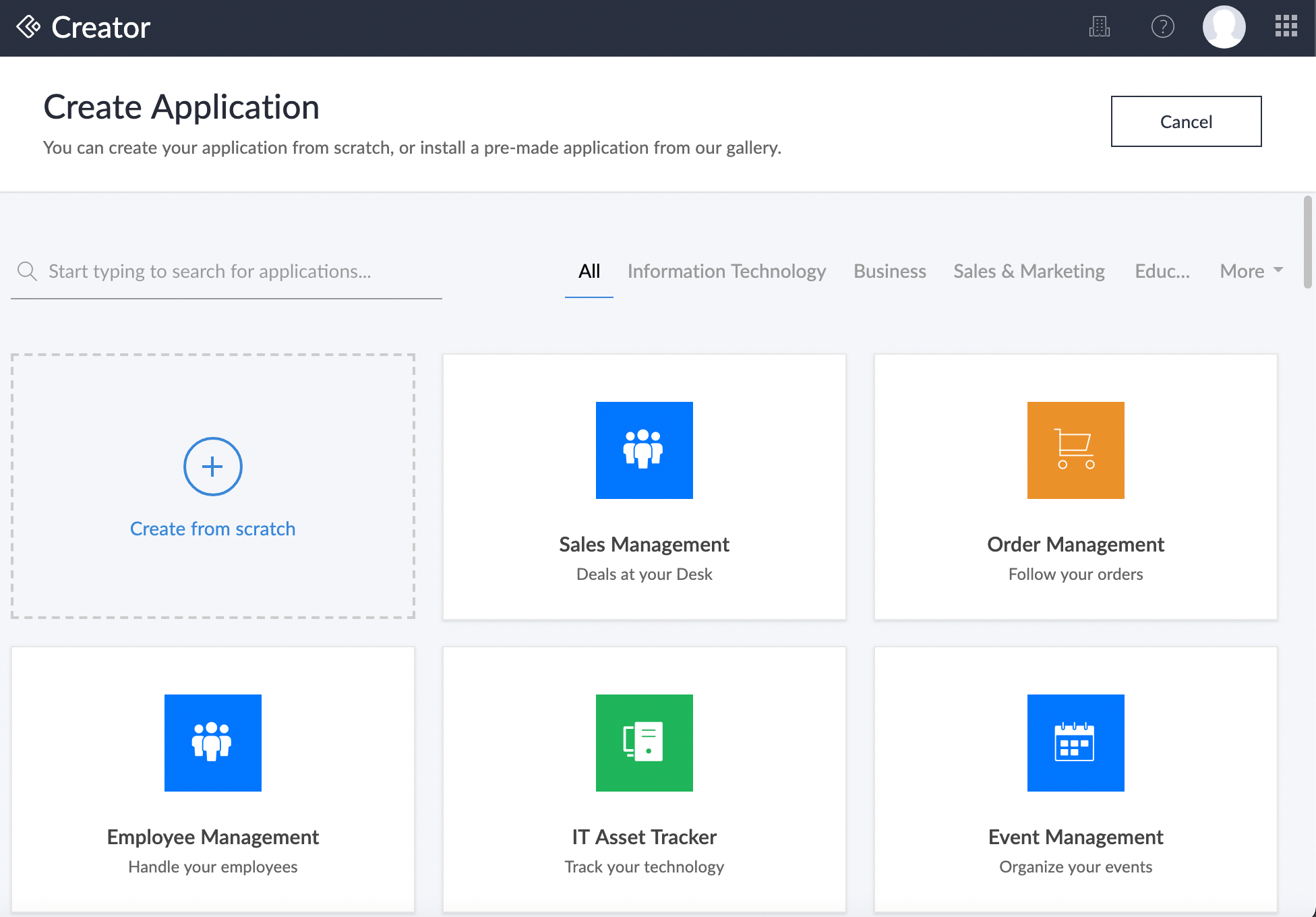Click the search magnifier icon

[x=28, y=271]
